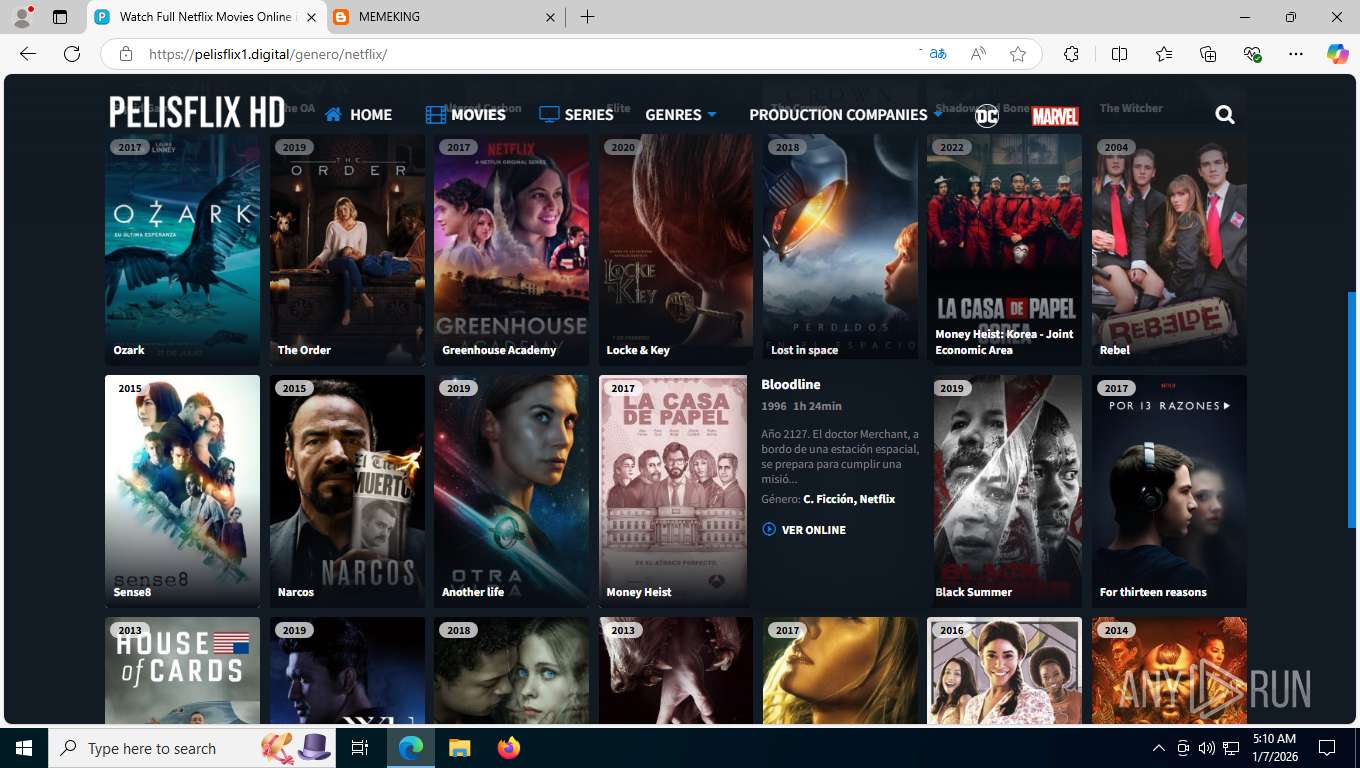Switch to Watch Full Netflix Movies tab
Viewport: 1360px width, 768px height.
point(207,17)
